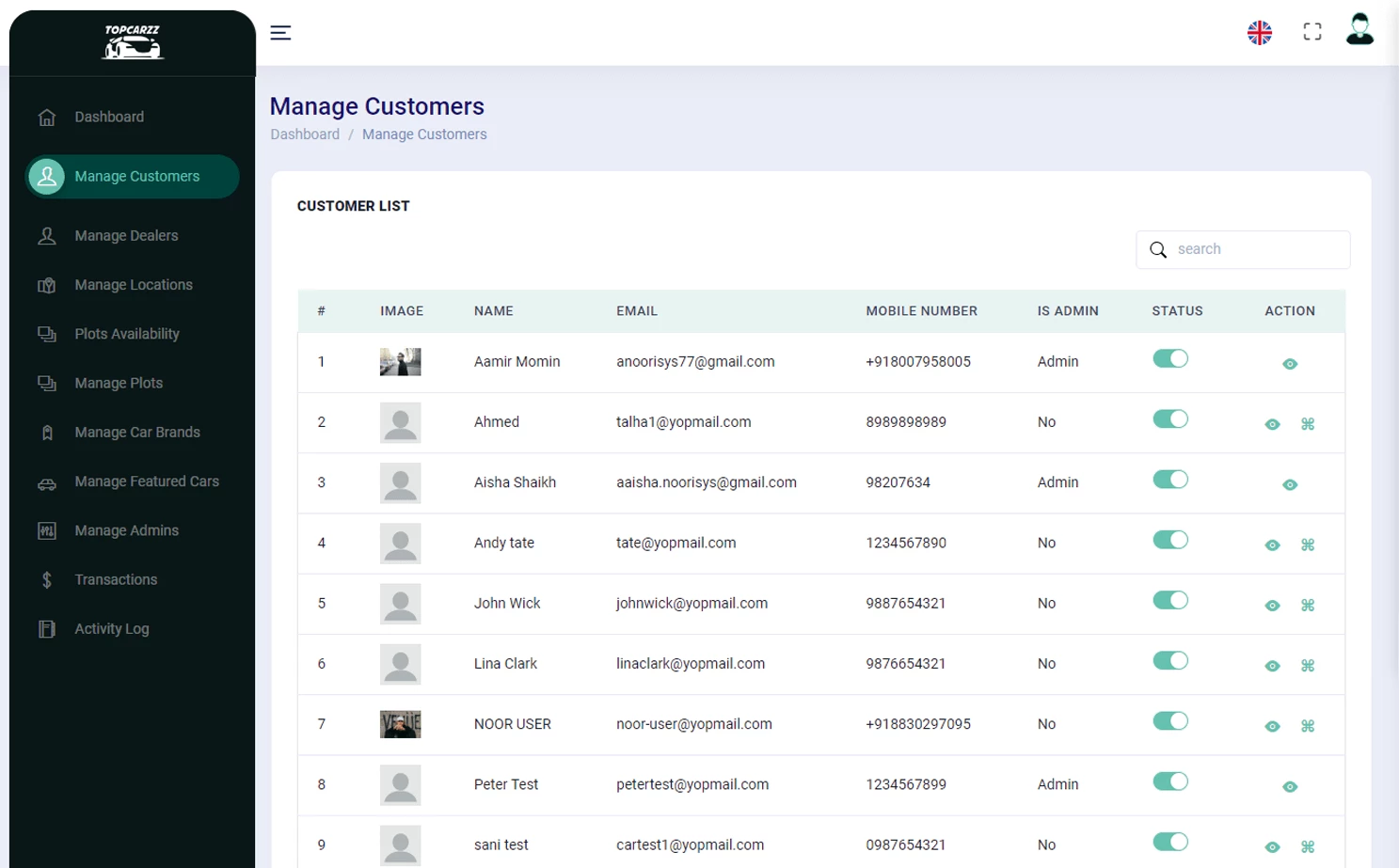Click the TopCarzz logo
Image resolution: width=1399 pixels, height=868 pixels.
(x=133, y=42)
